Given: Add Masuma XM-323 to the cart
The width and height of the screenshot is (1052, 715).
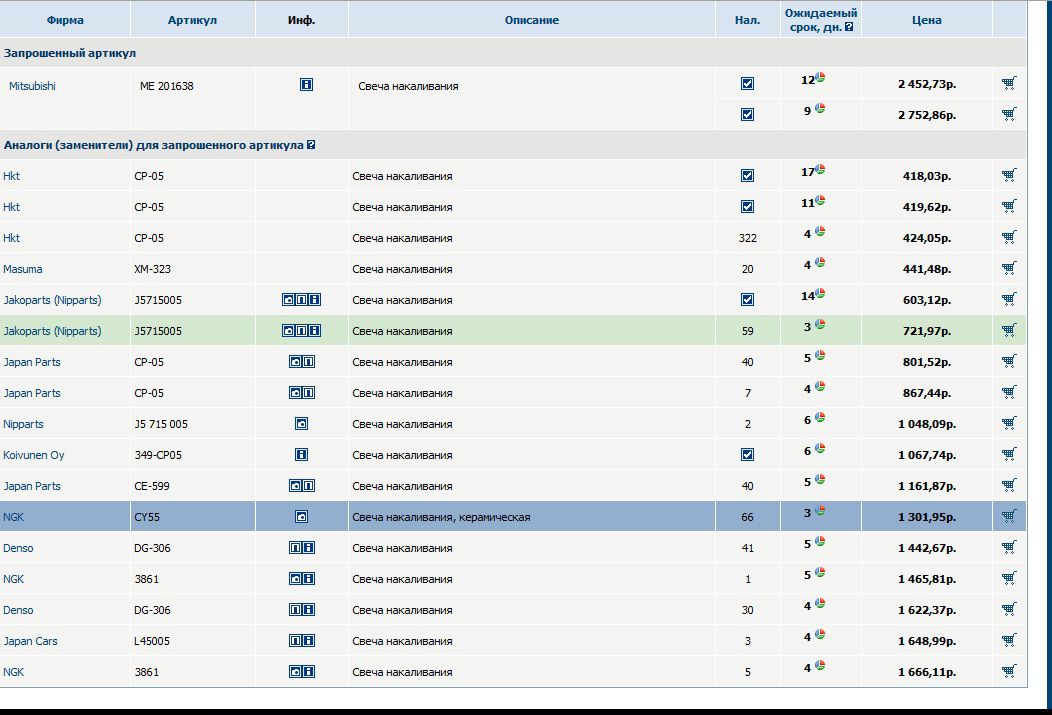Looking at the screenshot, I should point(1008,268).
